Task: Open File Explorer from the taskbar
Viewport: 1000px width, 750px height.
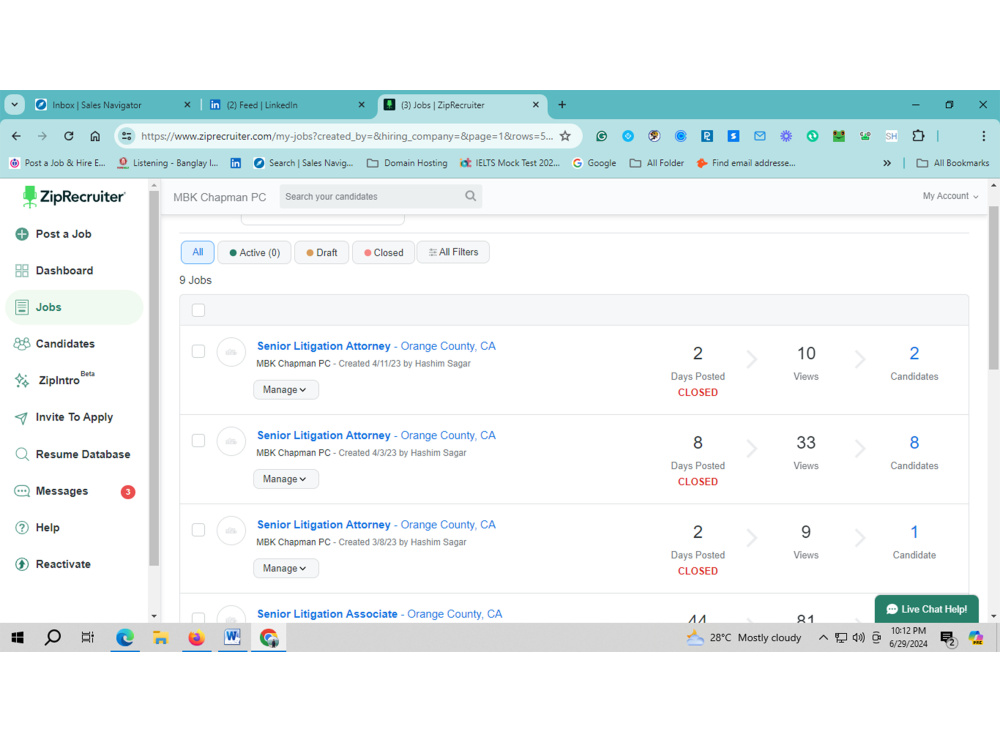Action: pos(160,637)
